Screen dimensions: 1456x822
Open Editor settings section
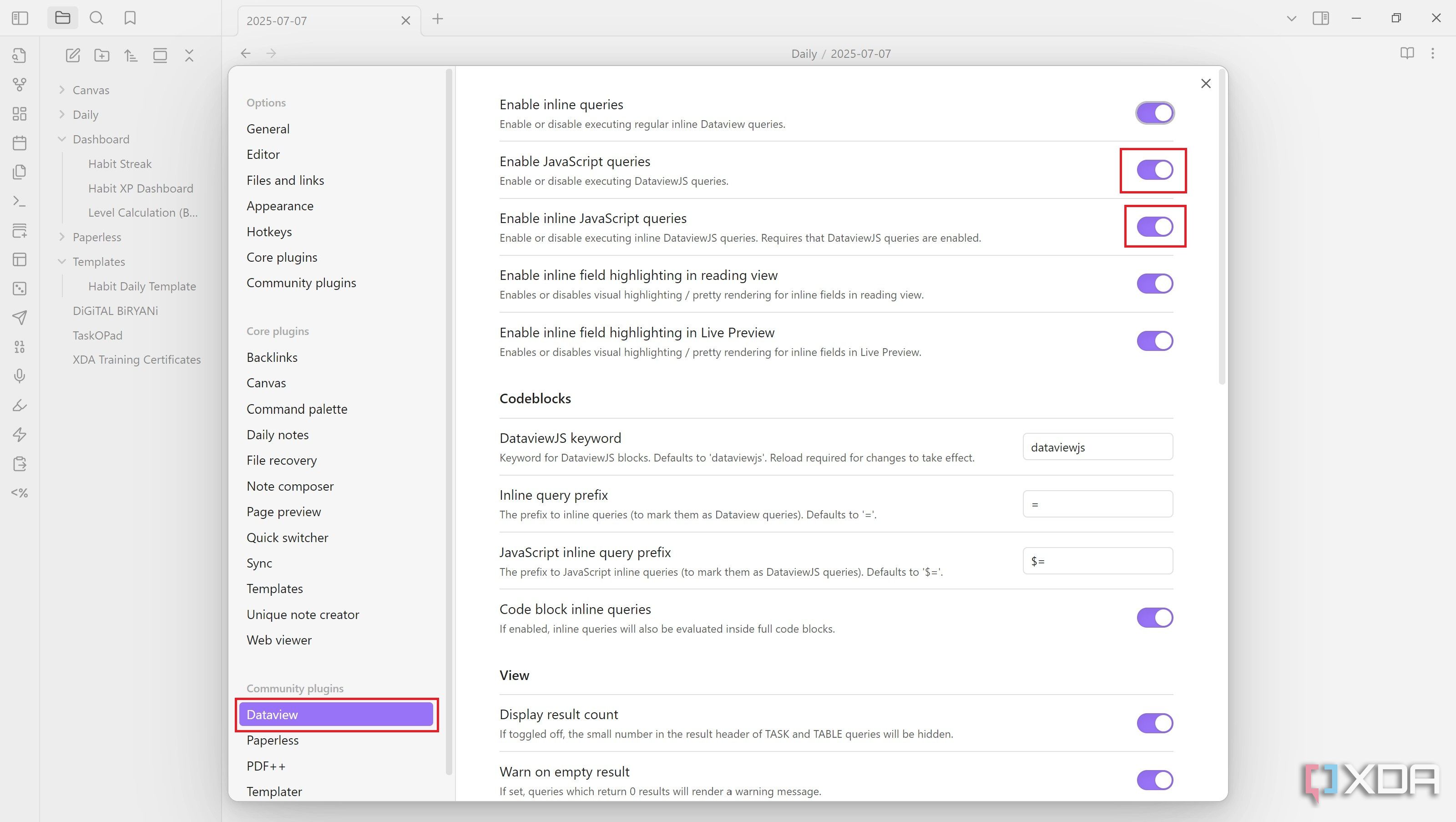click(263, 154)
